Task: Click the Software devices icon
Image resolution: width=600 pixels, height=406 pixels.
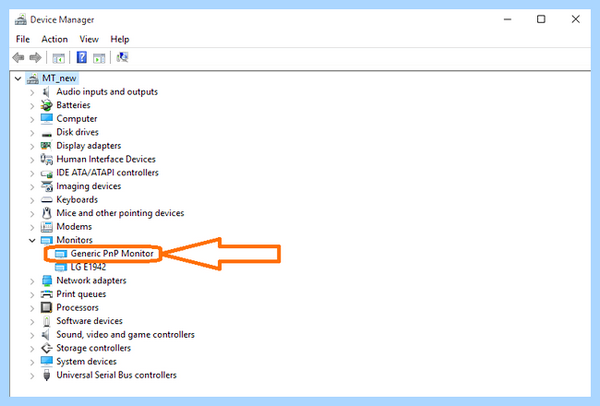Action: [x=47, y=321]
